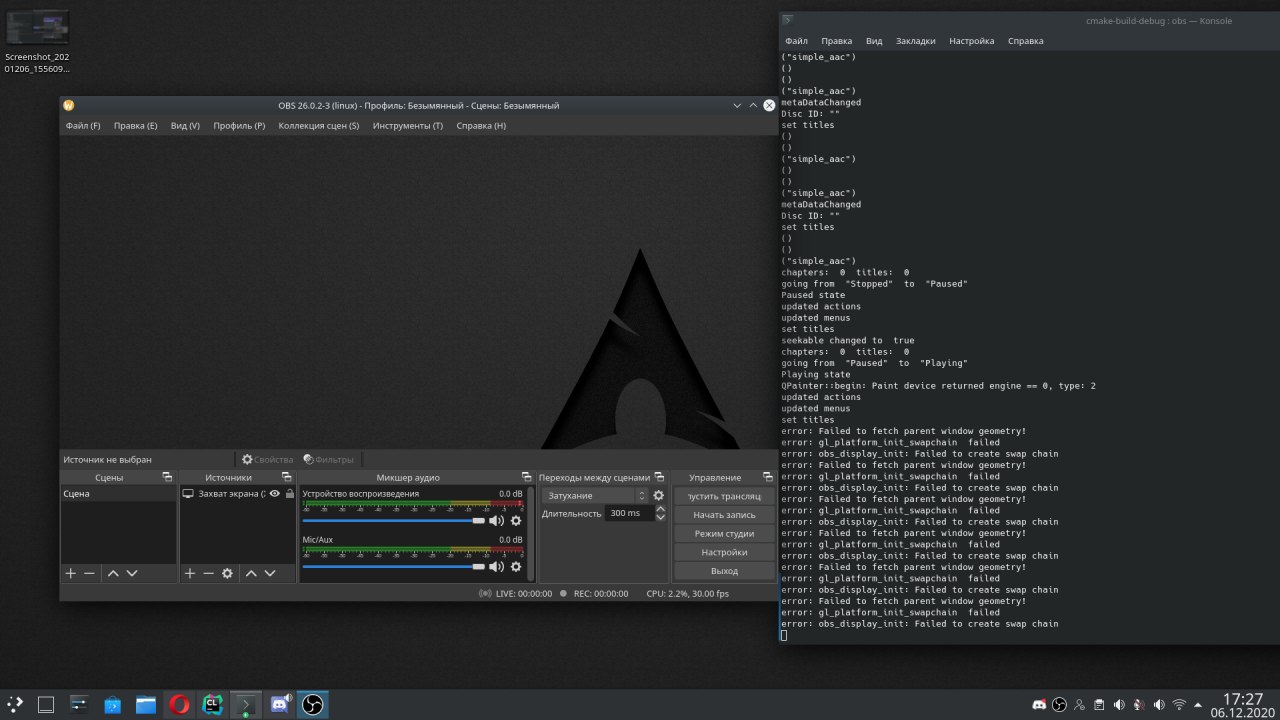Open the Коллекция сцен (S) menu

(x=319, y=126)
